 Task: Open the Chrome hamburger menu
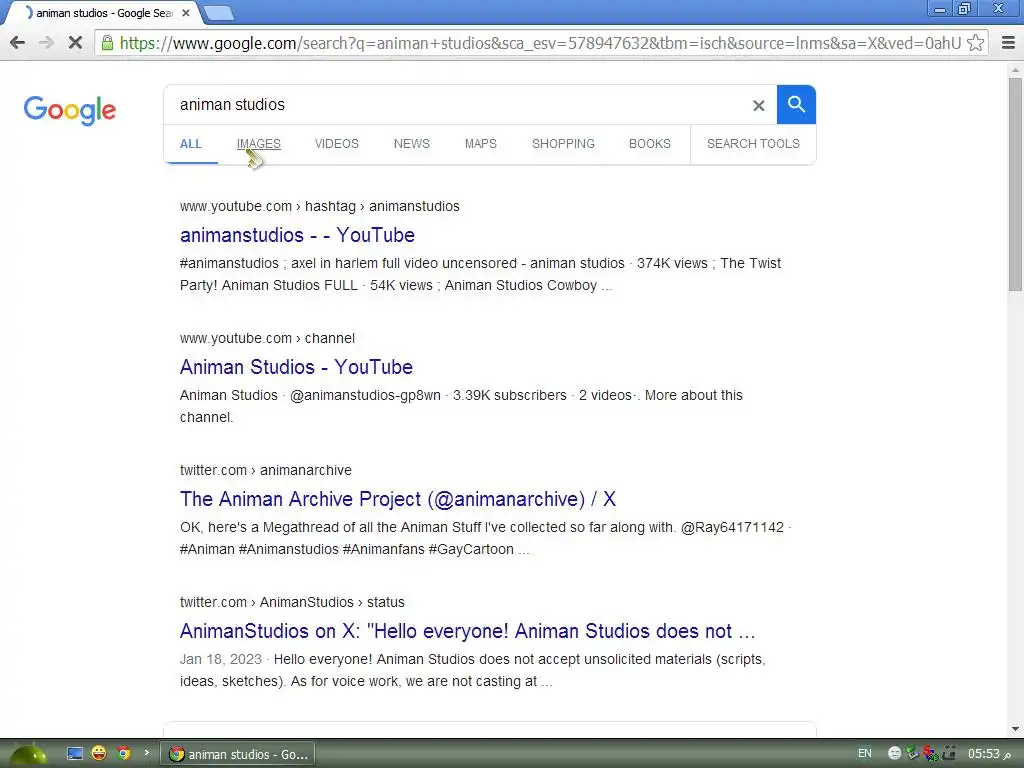[x=1008, y=43]
